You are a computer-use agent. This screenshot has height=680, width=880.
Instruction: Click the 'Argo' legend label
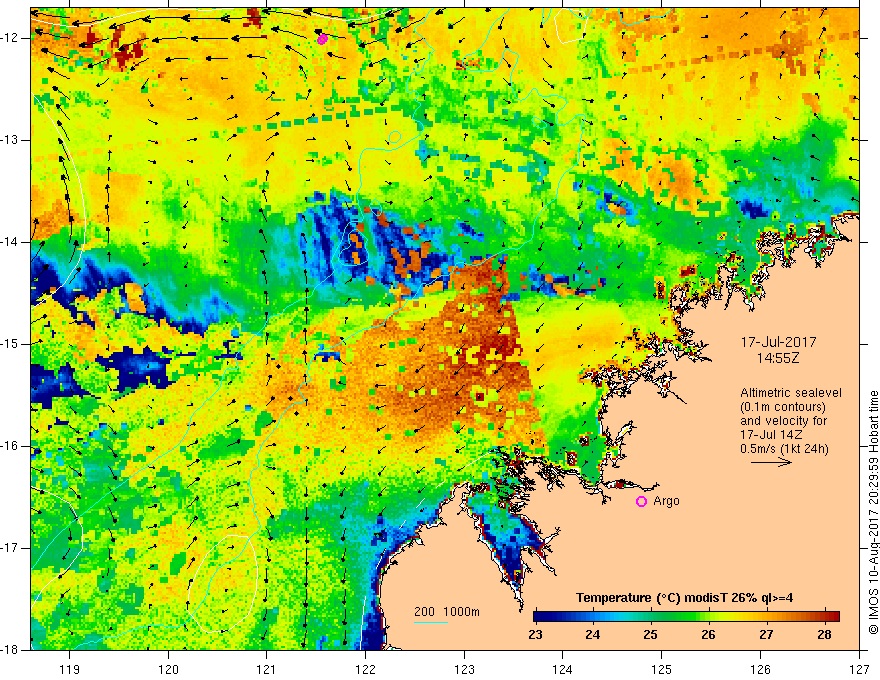click(x=666, y=501)
